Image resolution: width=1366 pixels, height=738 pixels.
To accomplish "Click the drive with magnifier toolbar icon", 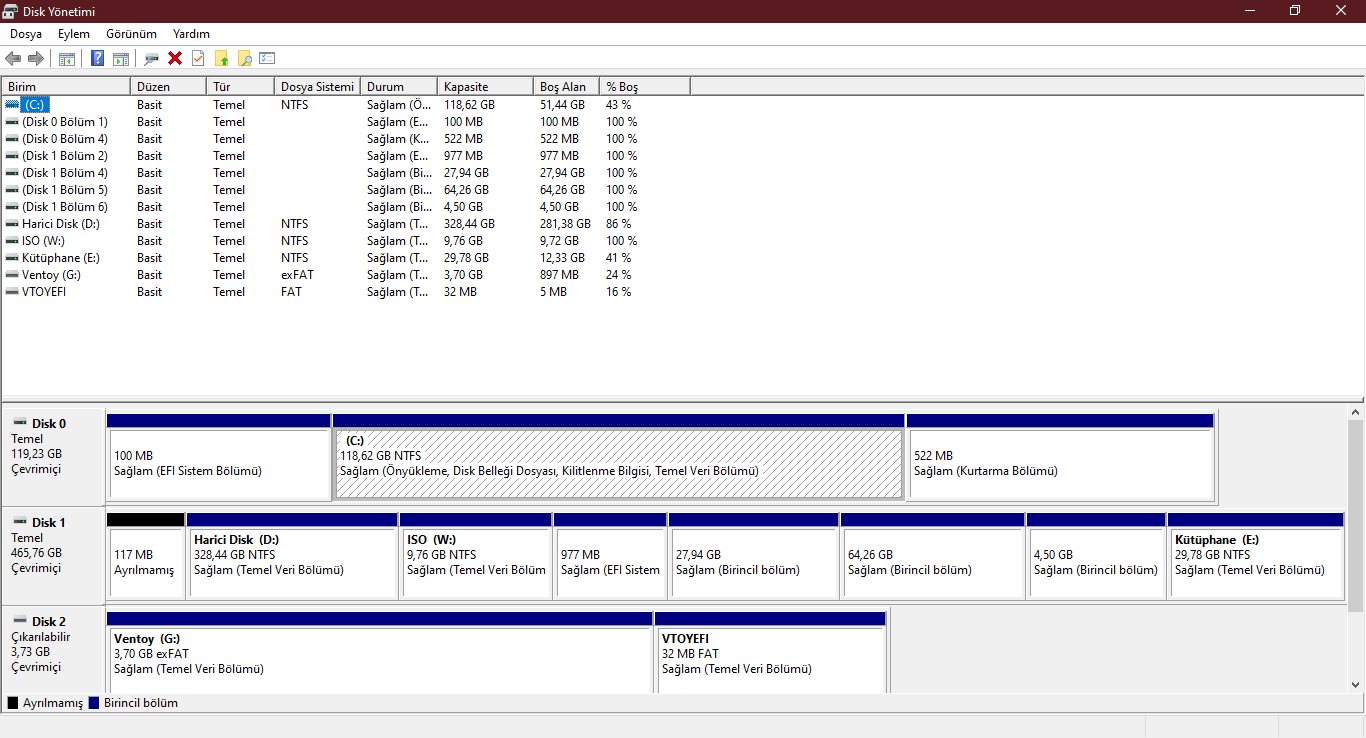I will coord(152,58).
